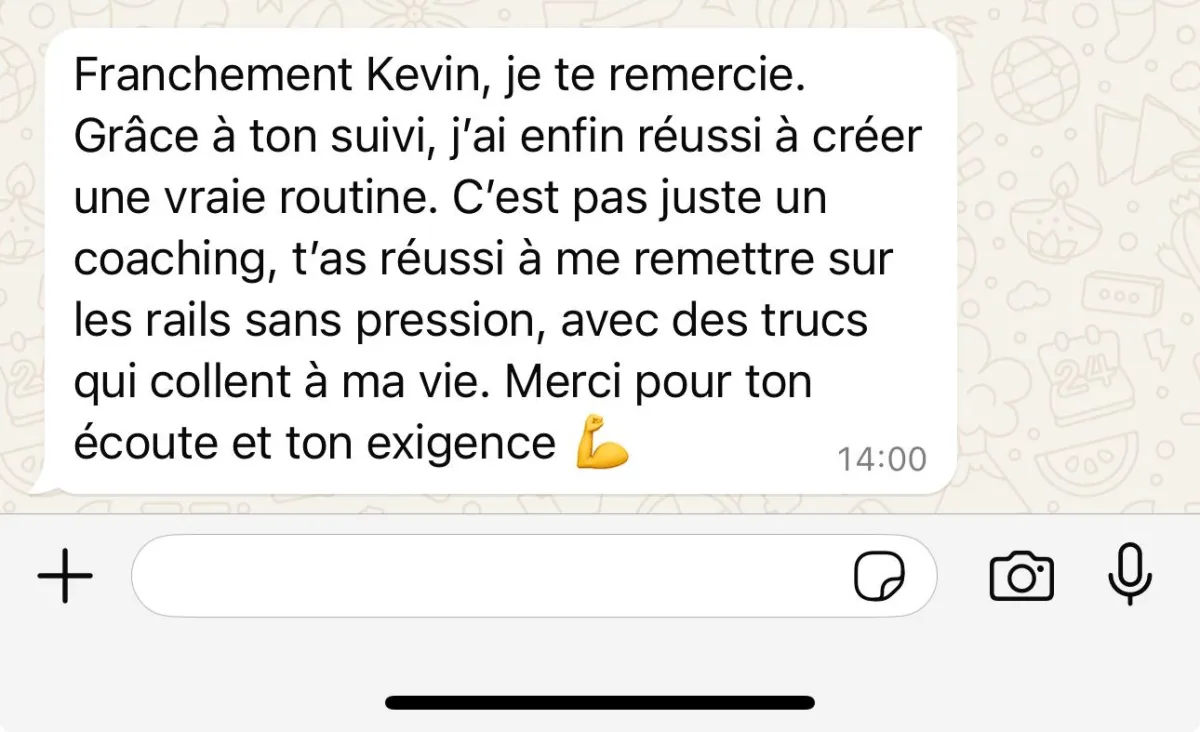This screenshot has height=732, width=1200.
Task: Tap the flexed biceps emoji in the message
Action: 602,446
